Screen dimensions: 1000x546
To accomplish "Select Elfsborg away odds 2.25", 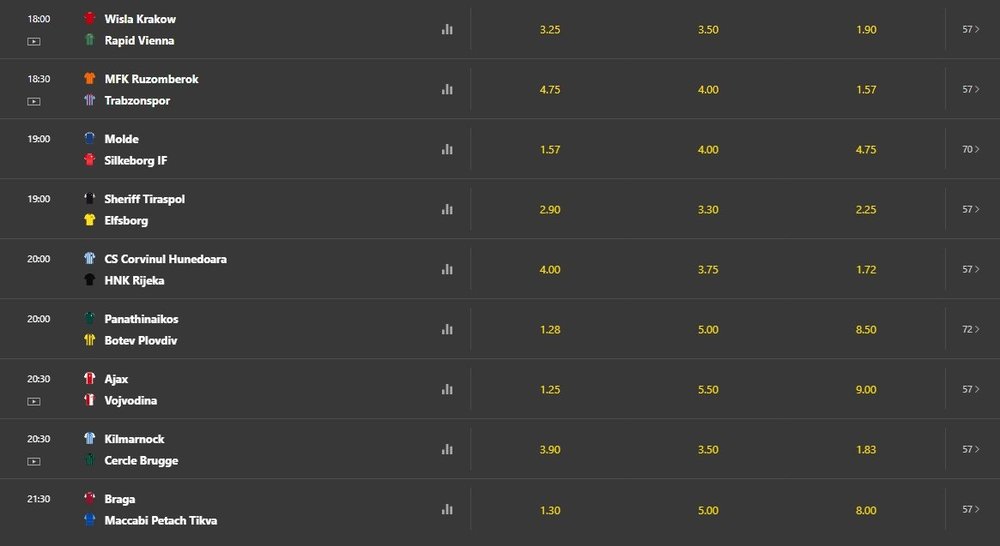I will 866,209.
